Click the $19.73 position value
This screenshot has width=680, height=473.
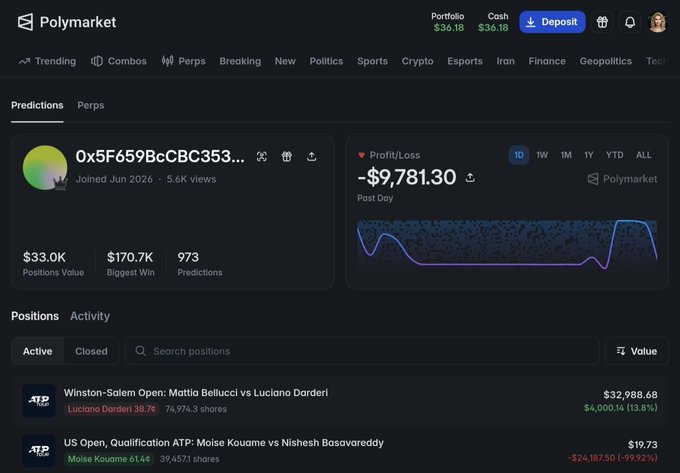[x=643, y=444]
